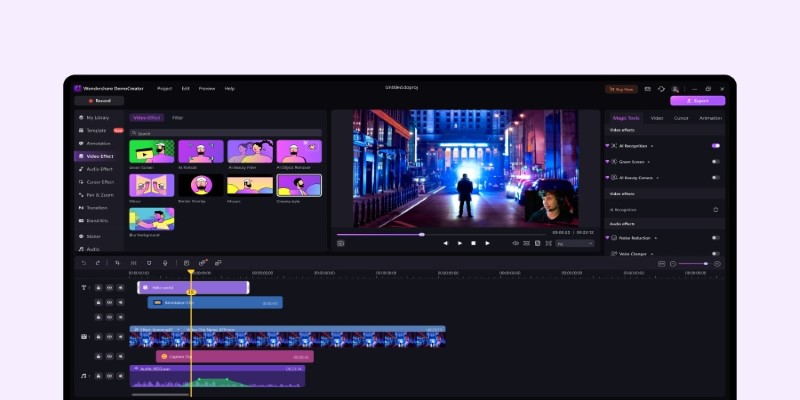Expand the AI Beauty Camera options arrow

coord(659,177)
